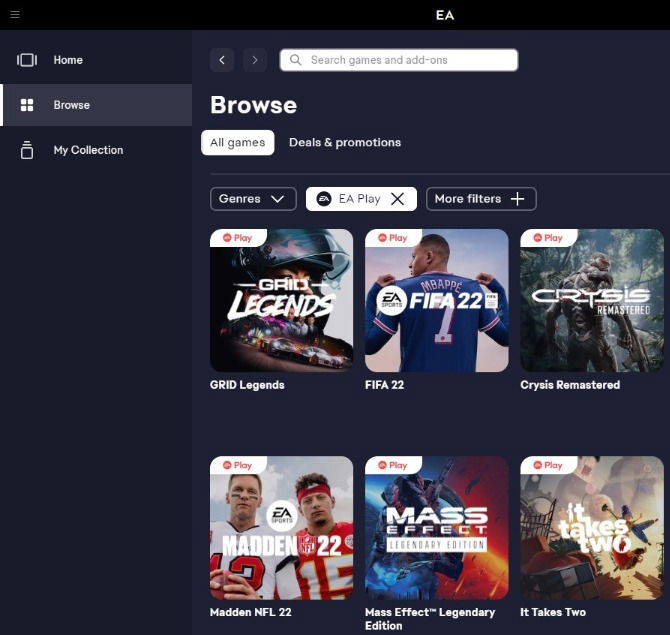Screen dimensions: 670x635
Task: Open My Collection in the sidebar
Action: coord(96,150)
